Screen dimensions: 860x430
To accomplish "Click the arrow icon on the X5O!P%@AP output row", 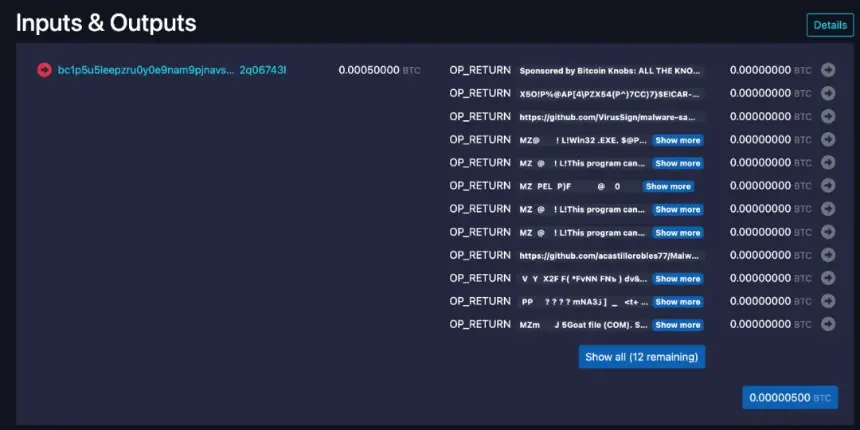I will [x=828, y=93].
